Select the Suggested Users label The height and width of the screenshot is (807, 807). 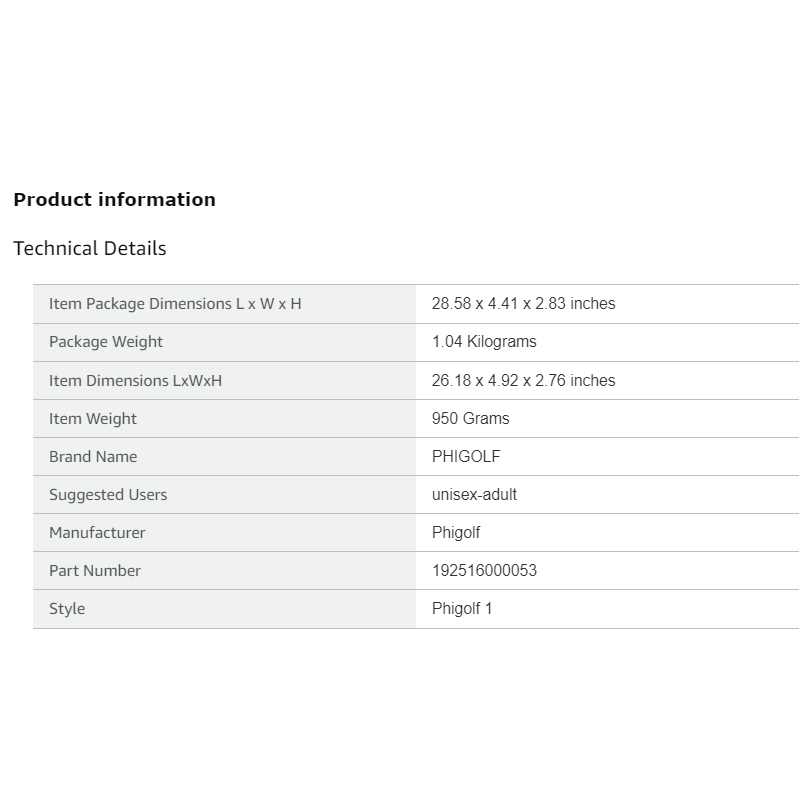pos(108,494)
